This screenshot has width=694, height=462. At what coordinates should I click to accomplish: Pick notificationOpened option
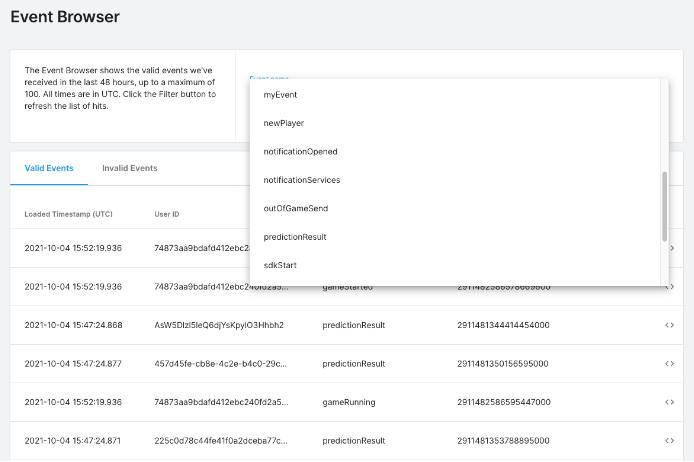coord(300,152)
